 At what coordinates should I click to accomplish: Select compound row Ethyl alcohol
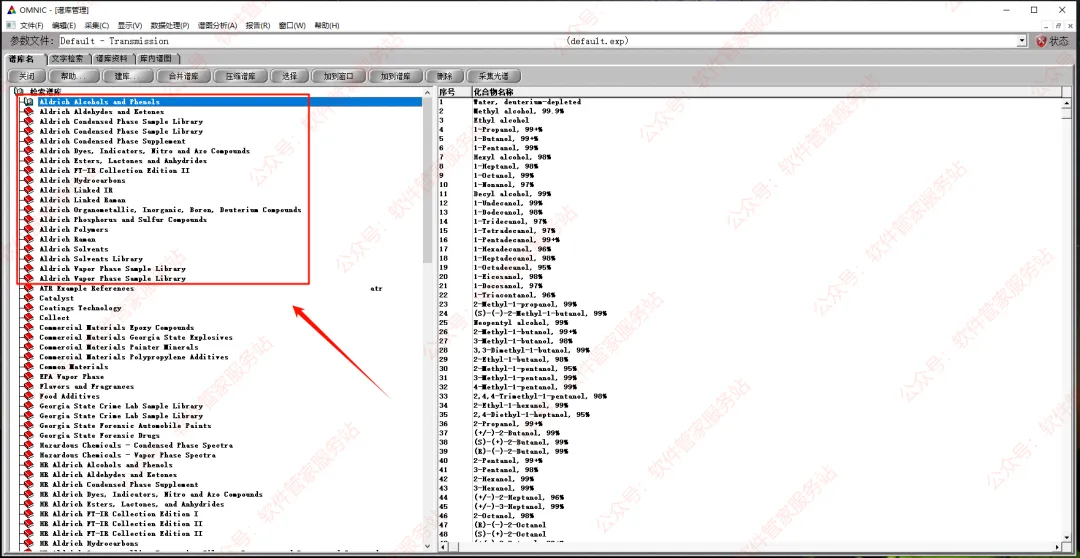click(501, 120)
